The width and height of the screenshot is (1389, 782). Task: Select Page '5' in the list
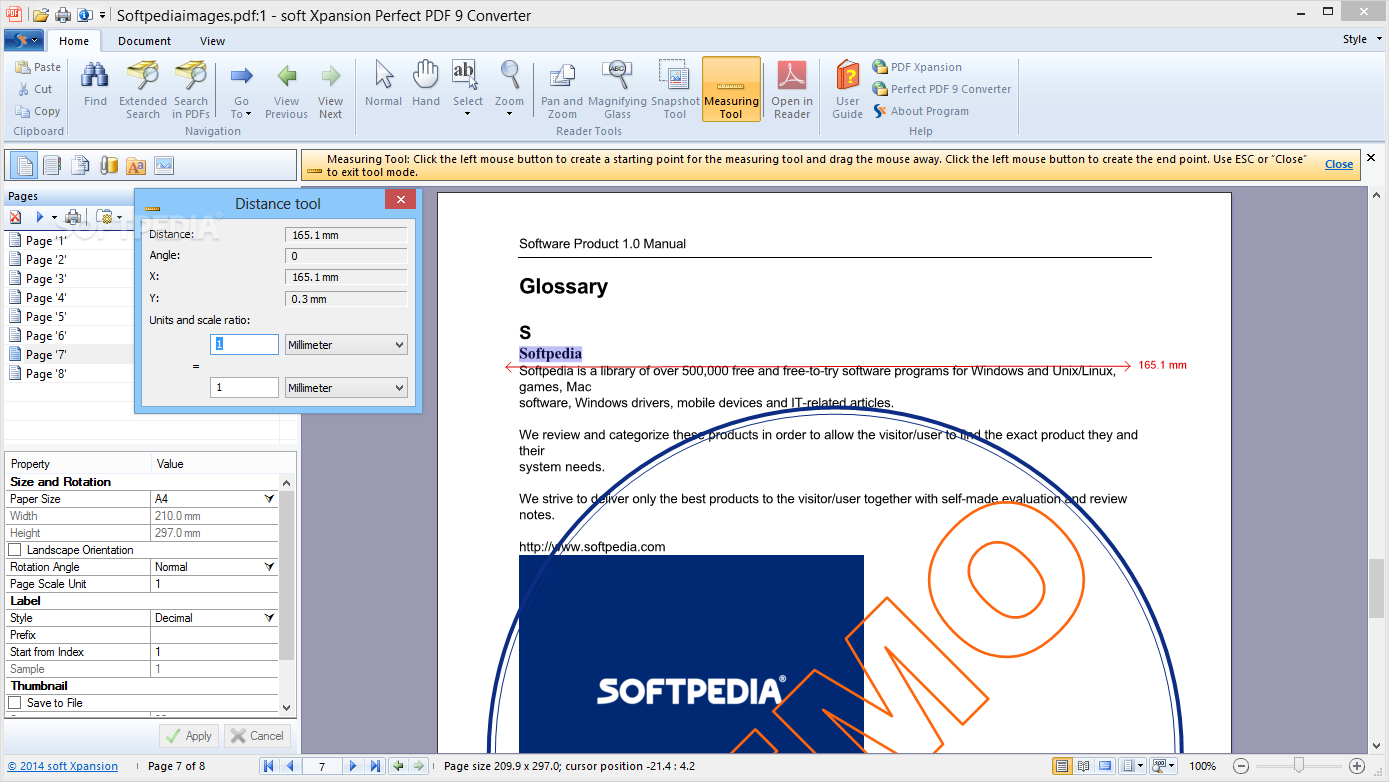coord(46,317)
